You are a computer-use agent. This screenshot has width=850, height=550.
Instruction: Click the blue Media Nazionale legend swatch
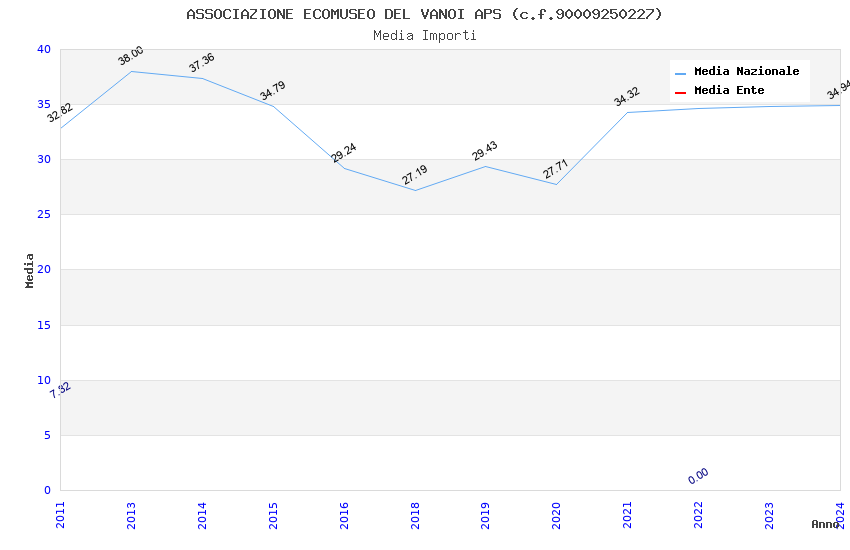pyautogui.click(x=680, y=73)
